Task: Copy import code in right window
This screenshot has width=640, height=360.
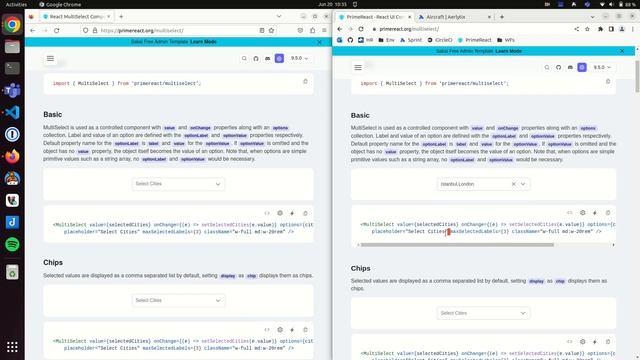Action: click(x=608, y=82)
